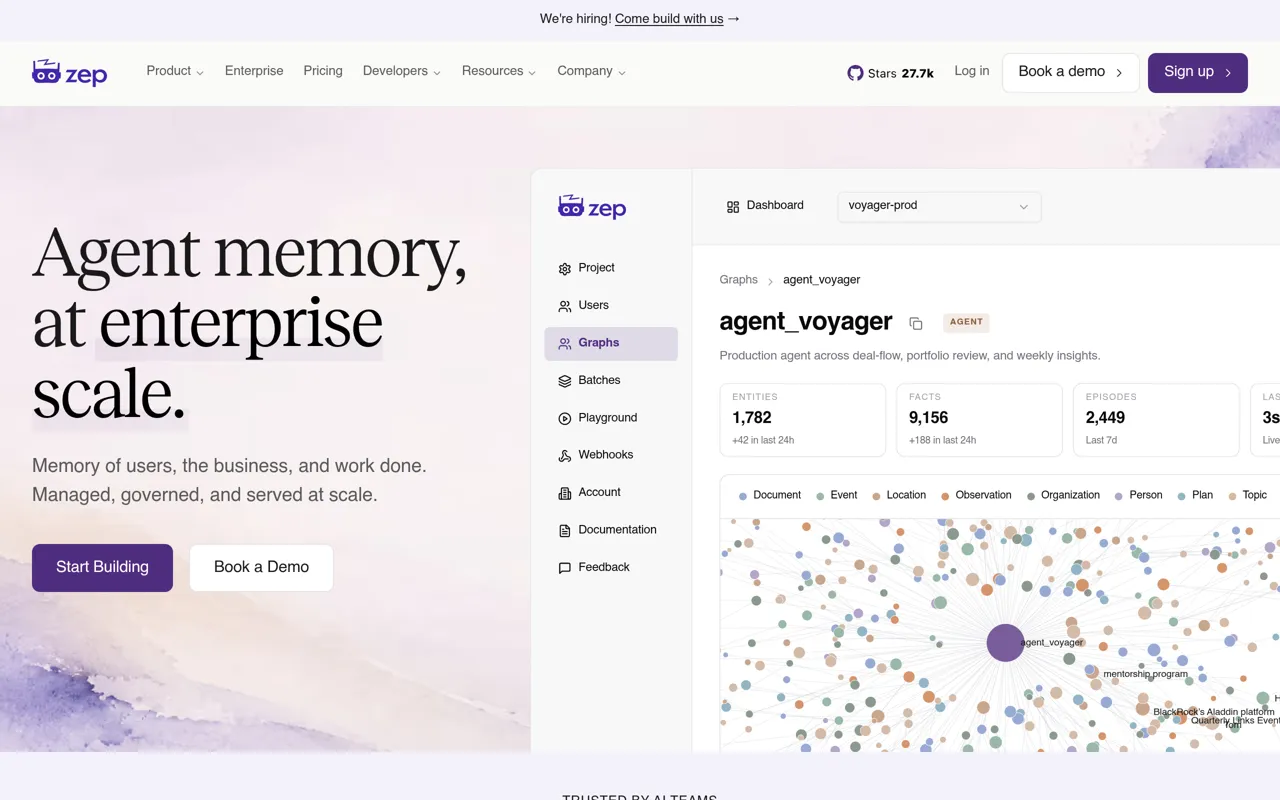Image resolution: width=1280 pixels, height=800 pixels.
Task: Click the GitHub Stars 27.7k link
Action: click(890, 73)
